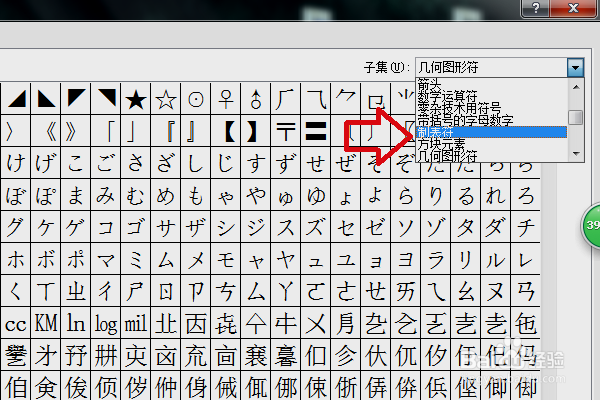Select katakana ホ character cell
Image resolution: width=600 pixels, height=400 pixels.
pyautogui.click(x=16, y=260)
